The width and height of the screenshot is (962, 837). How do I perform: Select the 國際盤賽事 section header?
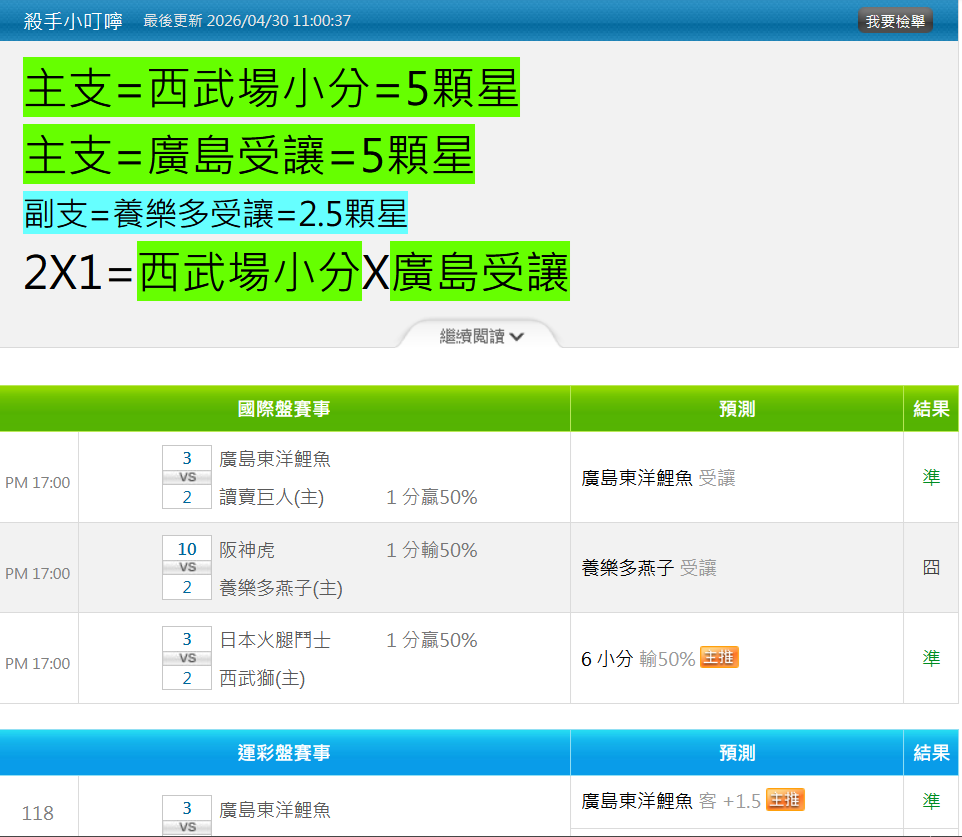tap(285, 409)
